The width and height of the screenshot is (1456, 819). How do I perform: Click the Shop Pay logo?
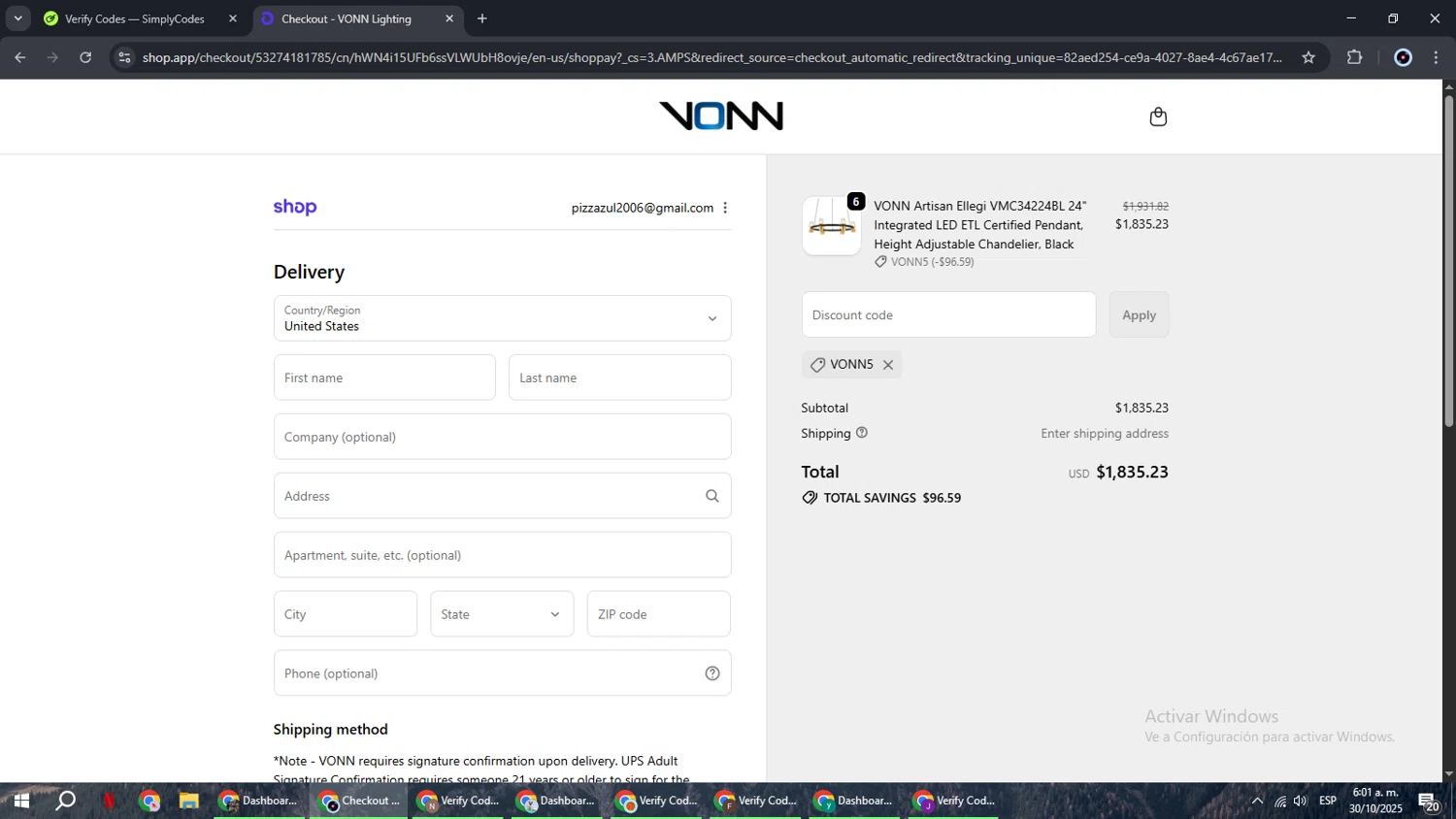[x=295, y=207]
